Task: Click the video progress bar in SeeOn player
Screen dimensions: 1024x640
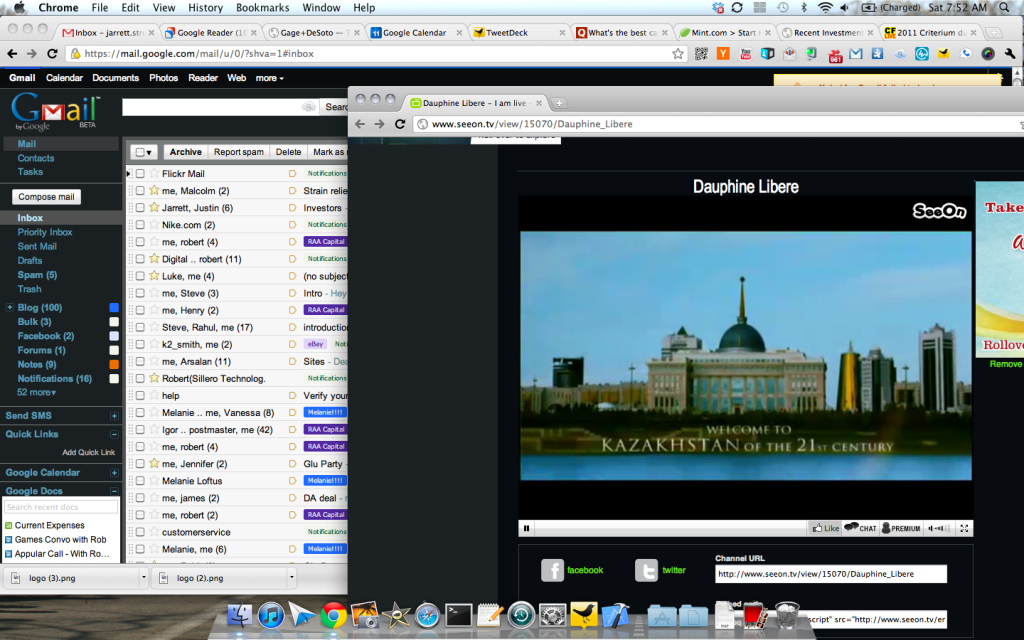Action: 671,528
